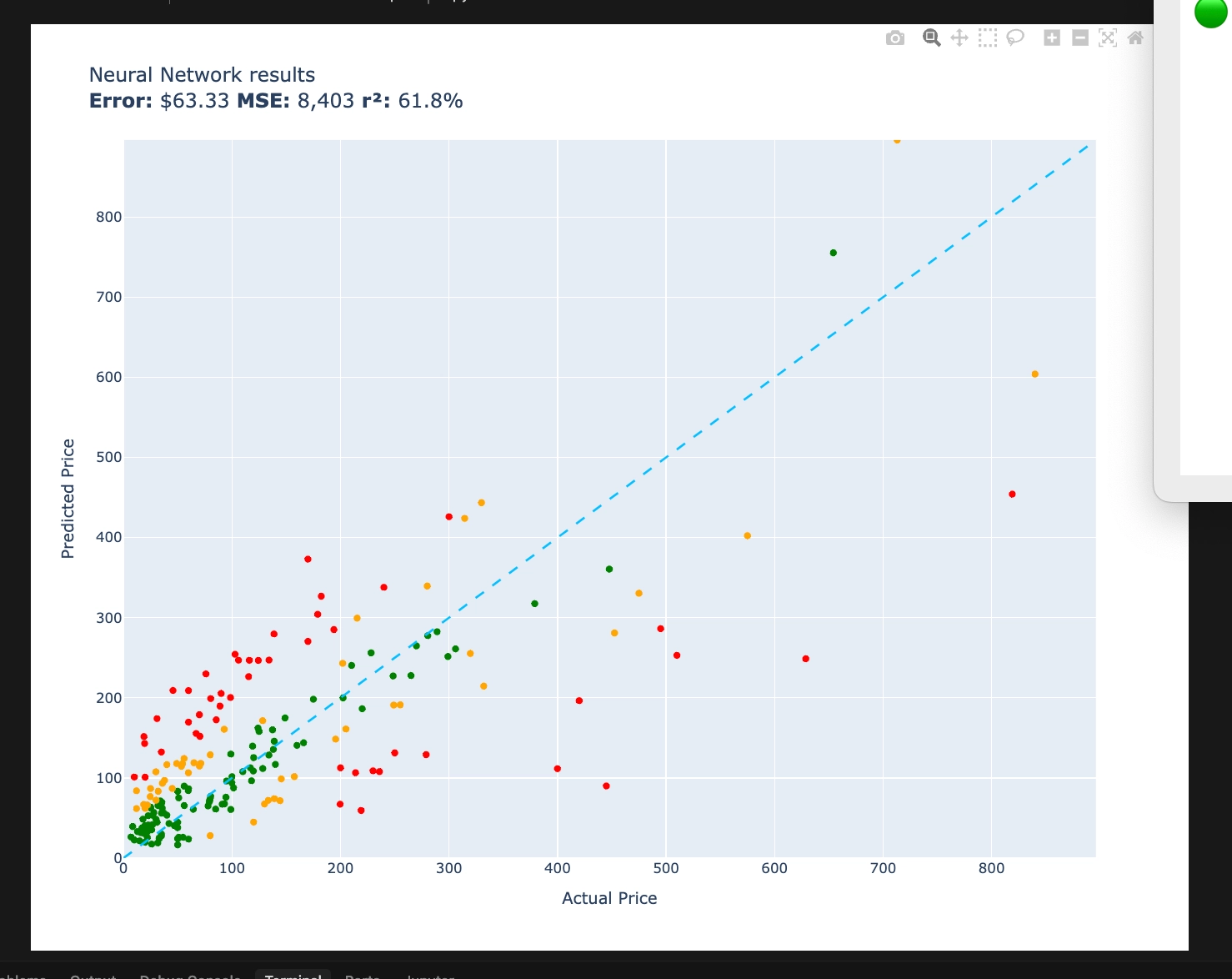Click the orange point at the plot's top edge
1232x979 pixels.
point(897,140)
